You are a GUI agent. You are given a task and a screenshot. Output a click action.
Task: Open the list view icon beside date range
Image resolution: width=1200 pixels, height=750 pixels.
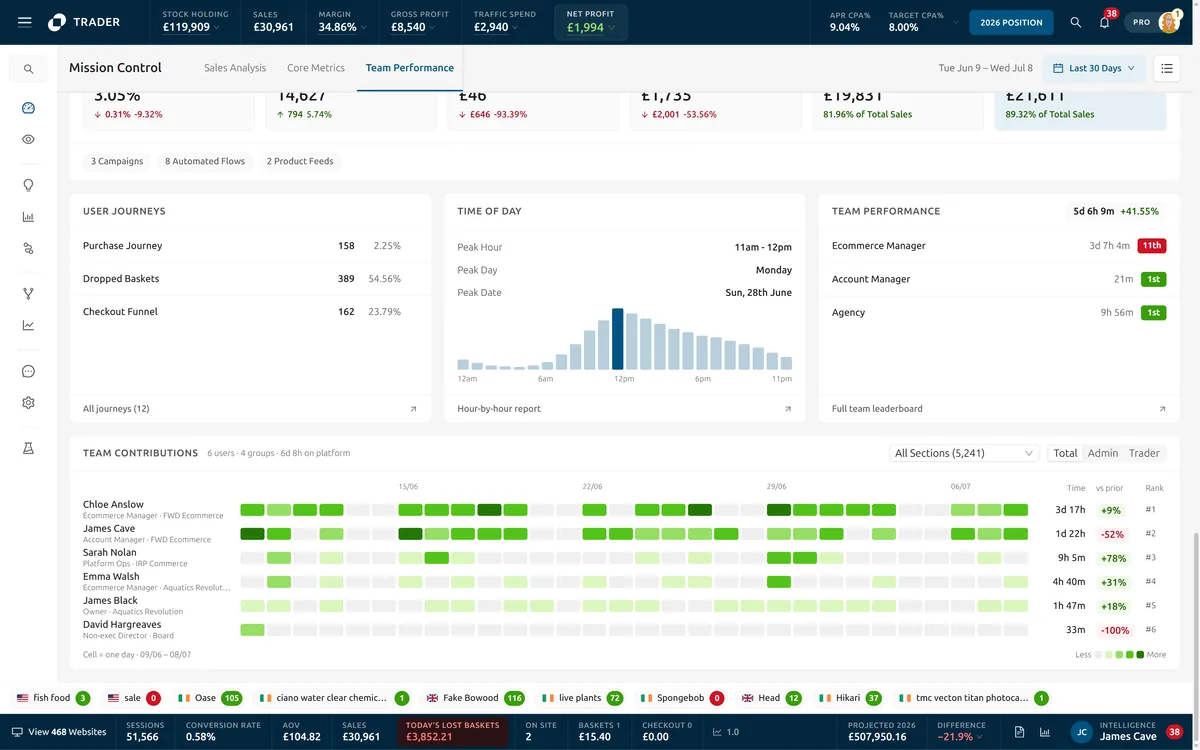(1166, 68)
